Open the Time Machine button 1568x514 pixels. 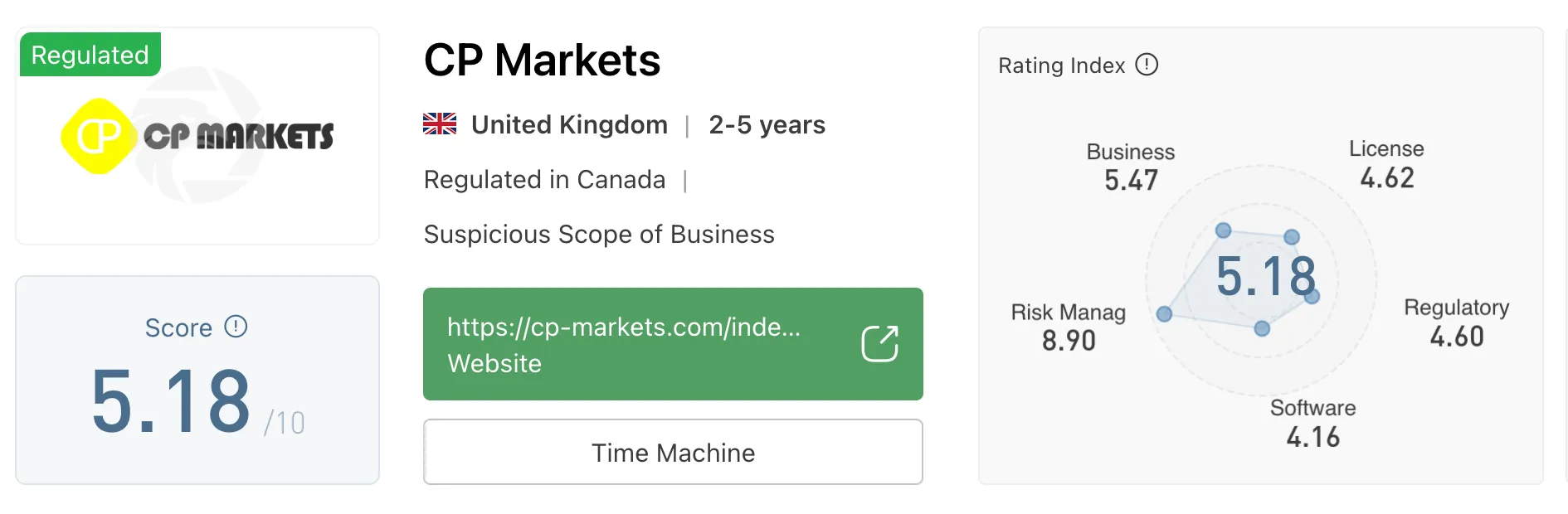673,452
